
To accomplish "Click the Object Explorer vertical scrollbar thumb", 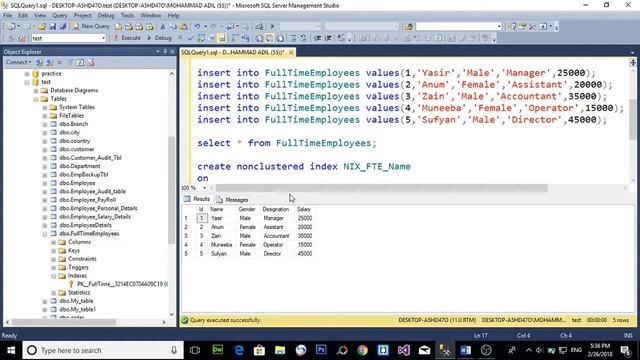I will pyautogui.click(x=172, y=190).
